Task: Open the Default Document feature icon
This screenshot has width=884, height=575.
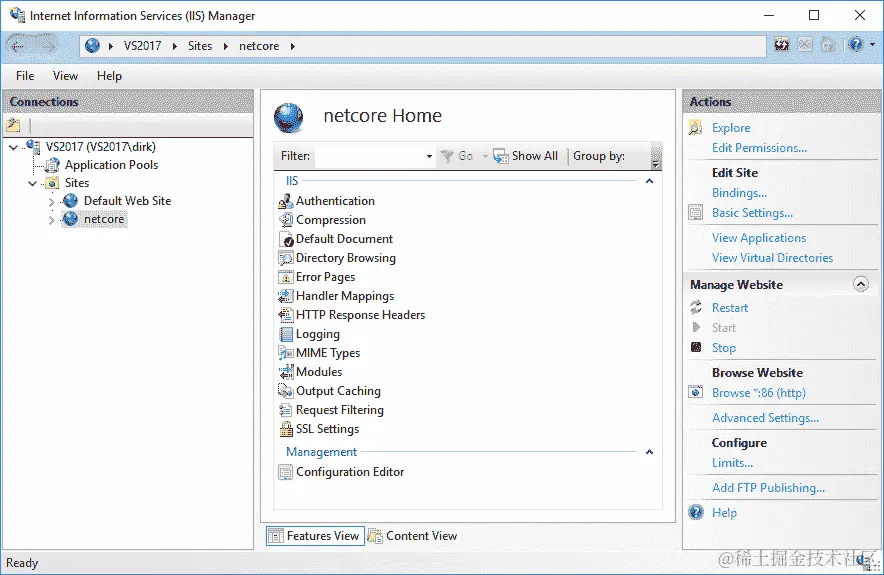Action: point(286,239)
